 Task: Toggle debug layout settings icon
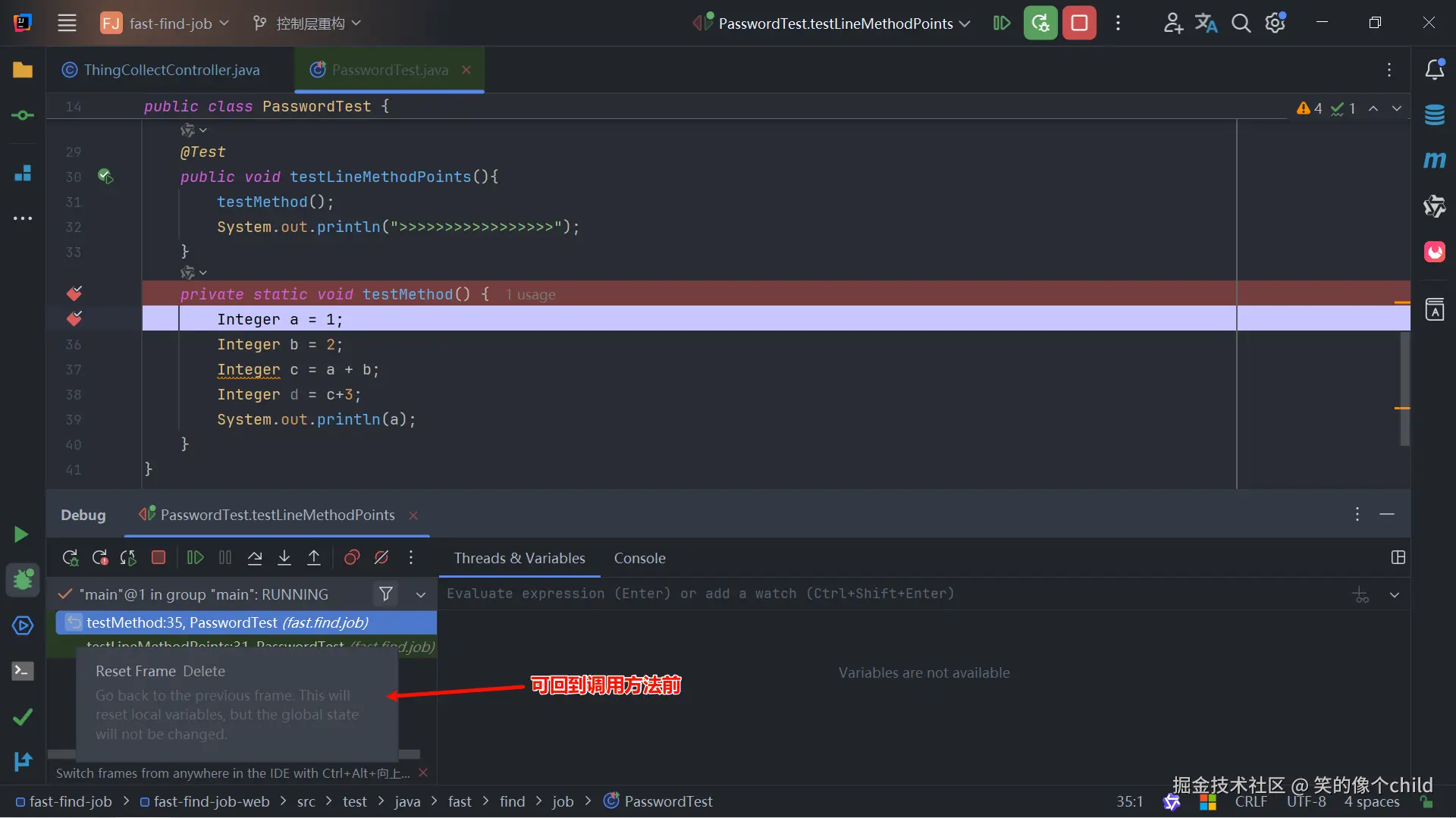(1398, 557)
